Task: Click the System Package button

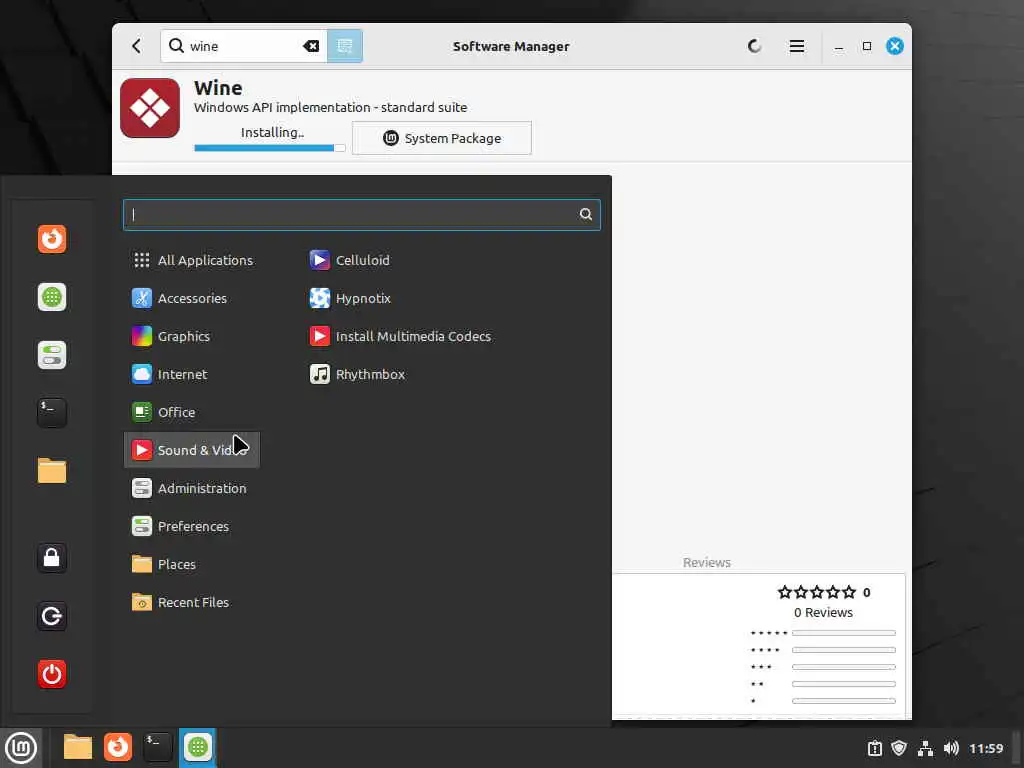Action: pyautogui.click(x=442, y=138)
